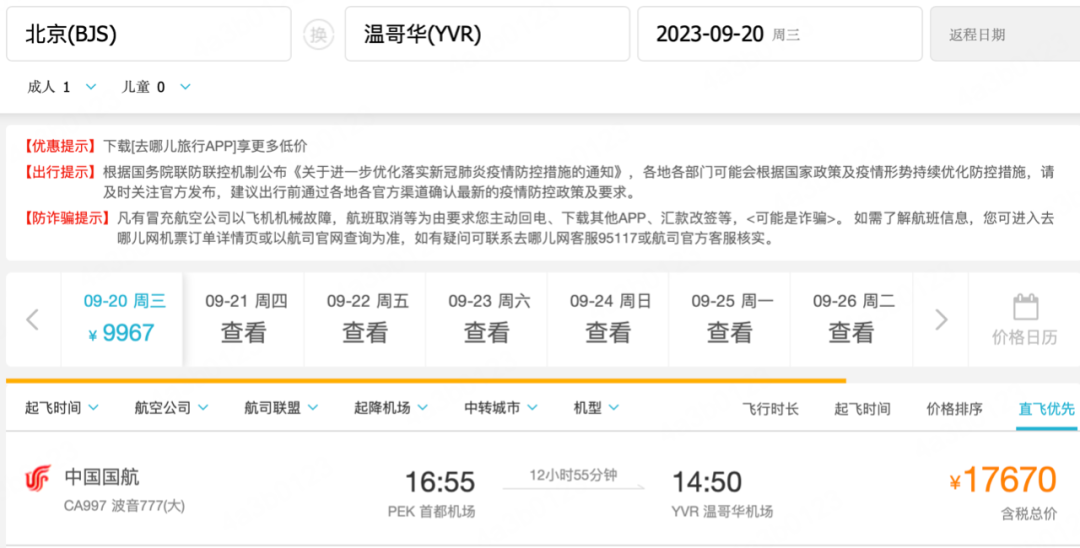Click arrival time 14:50
This screenshot has height=548, width=1080.
point(707,482)
